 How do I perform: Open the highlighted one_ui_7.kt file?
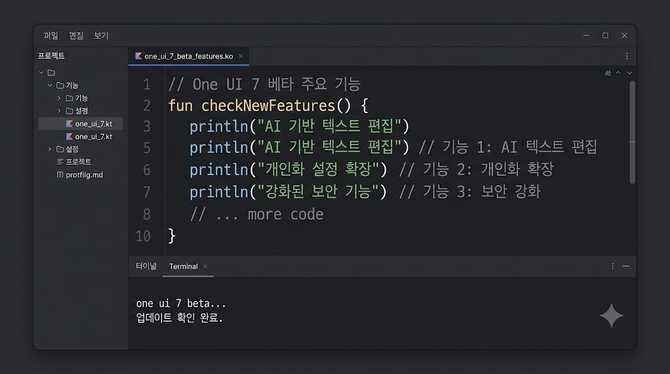coord(81,124)
